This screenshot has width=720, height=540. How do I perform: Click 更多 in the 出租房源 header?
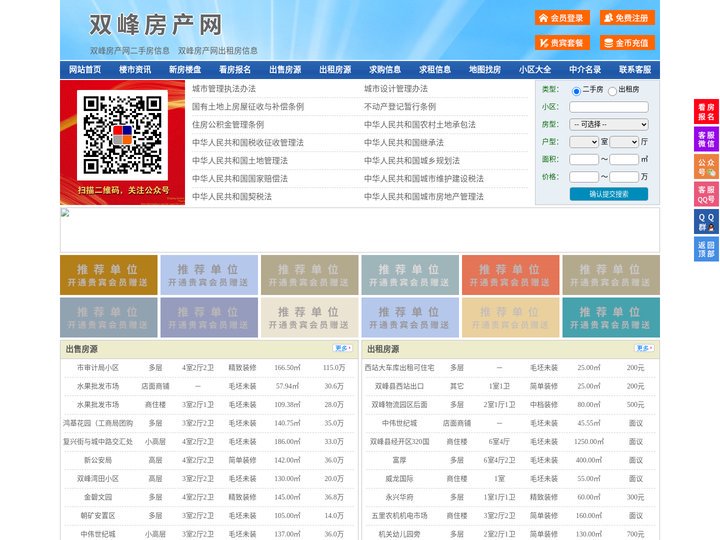[x=644, y=349]
